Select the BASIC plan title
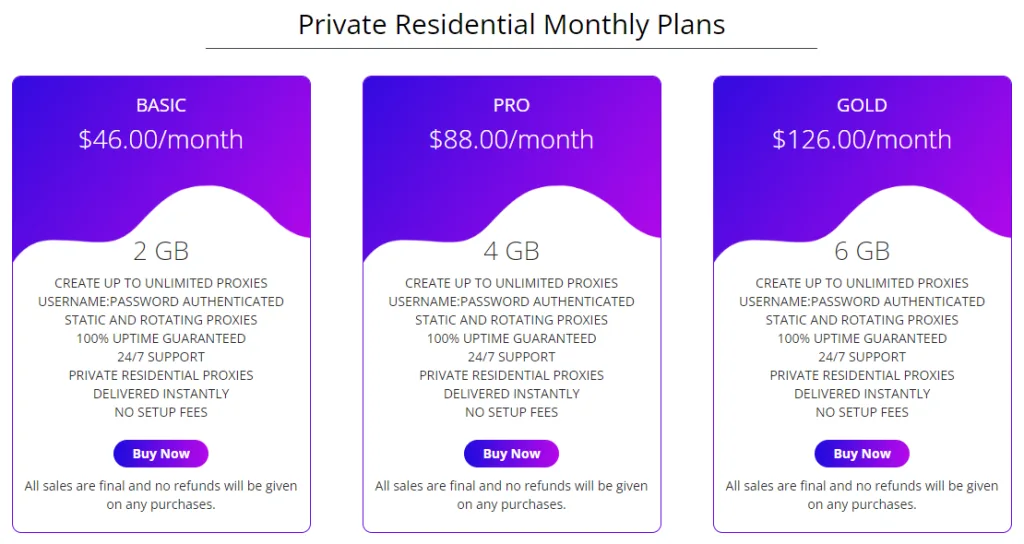 (x=161, y=105)
